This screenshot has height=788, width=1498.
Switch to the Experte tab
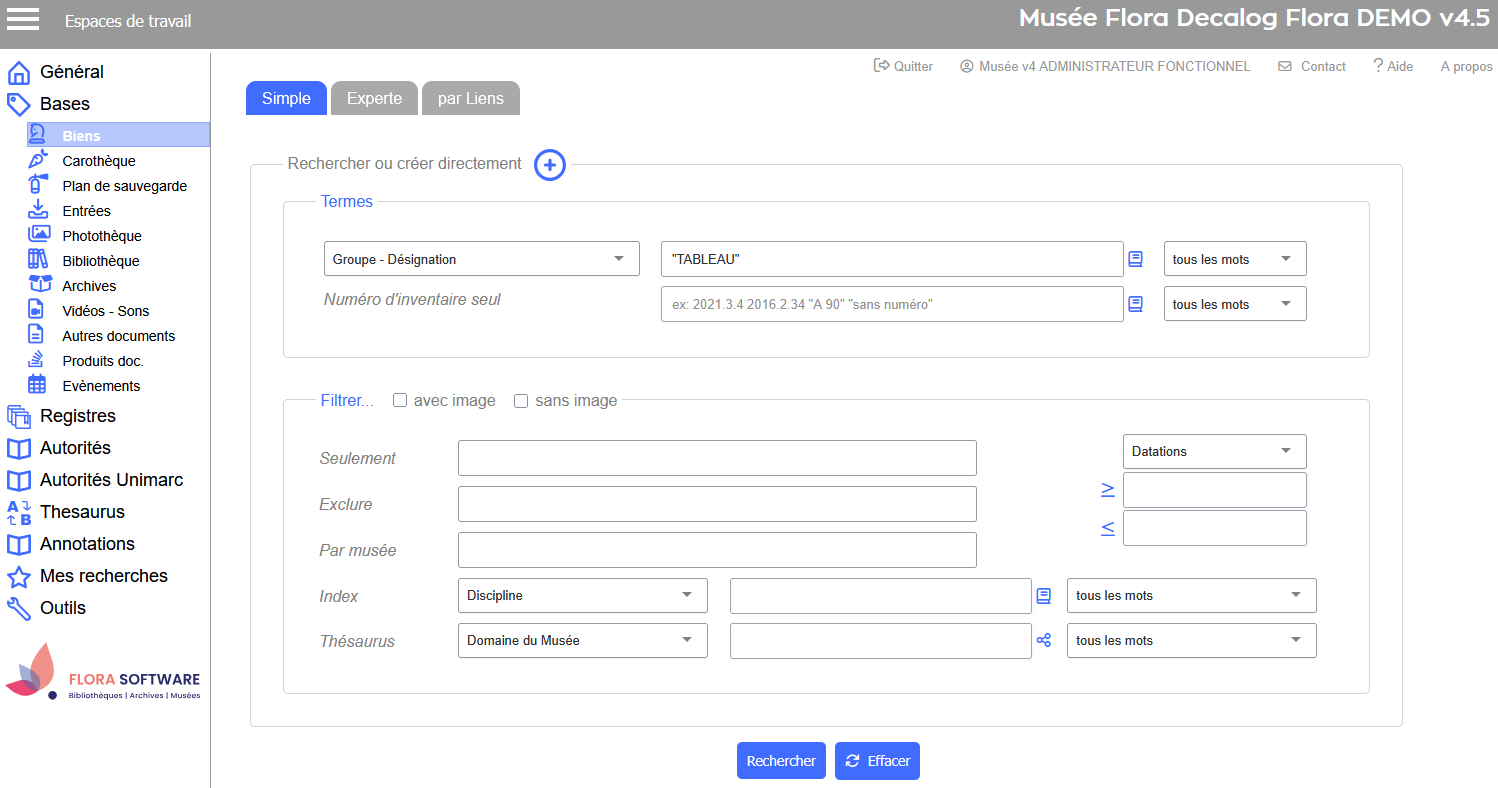pos(374,98)
